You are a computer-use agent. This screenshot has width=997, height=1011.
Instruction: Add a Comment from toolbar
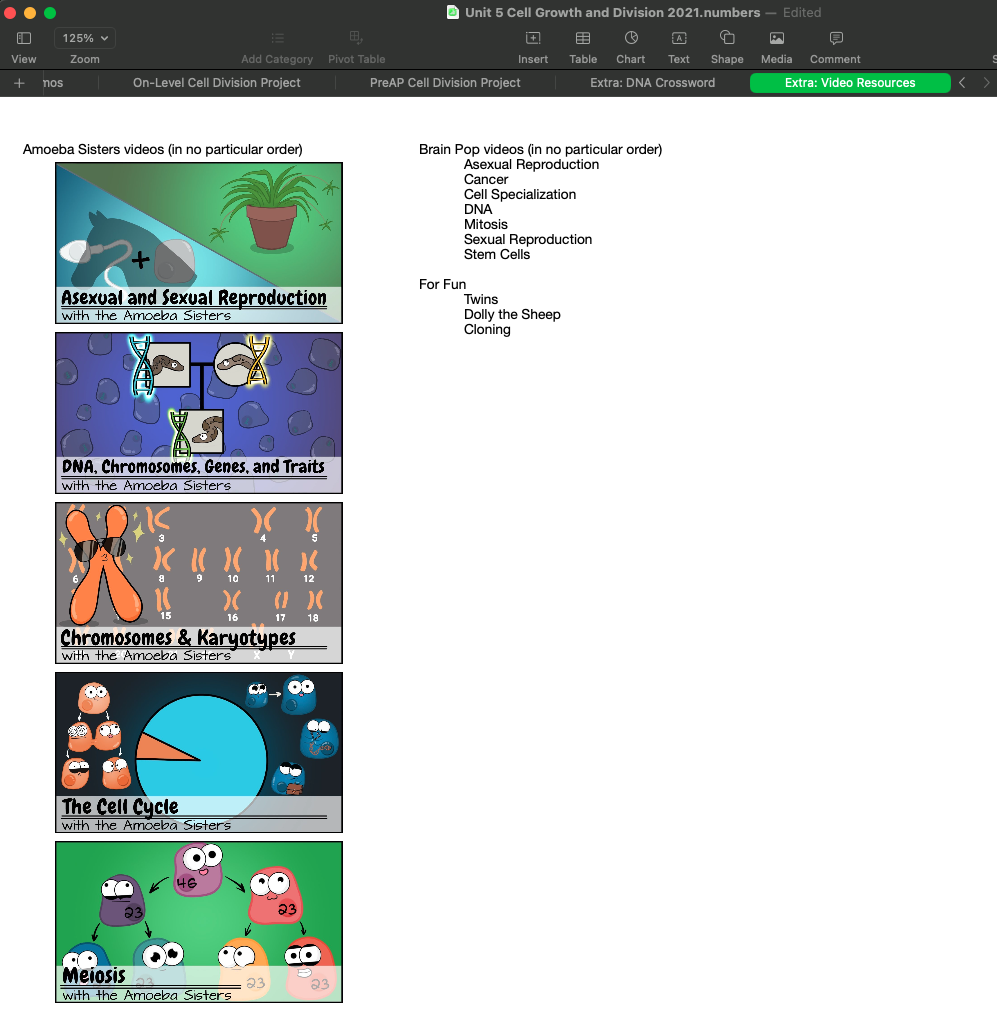pos(836,39)
